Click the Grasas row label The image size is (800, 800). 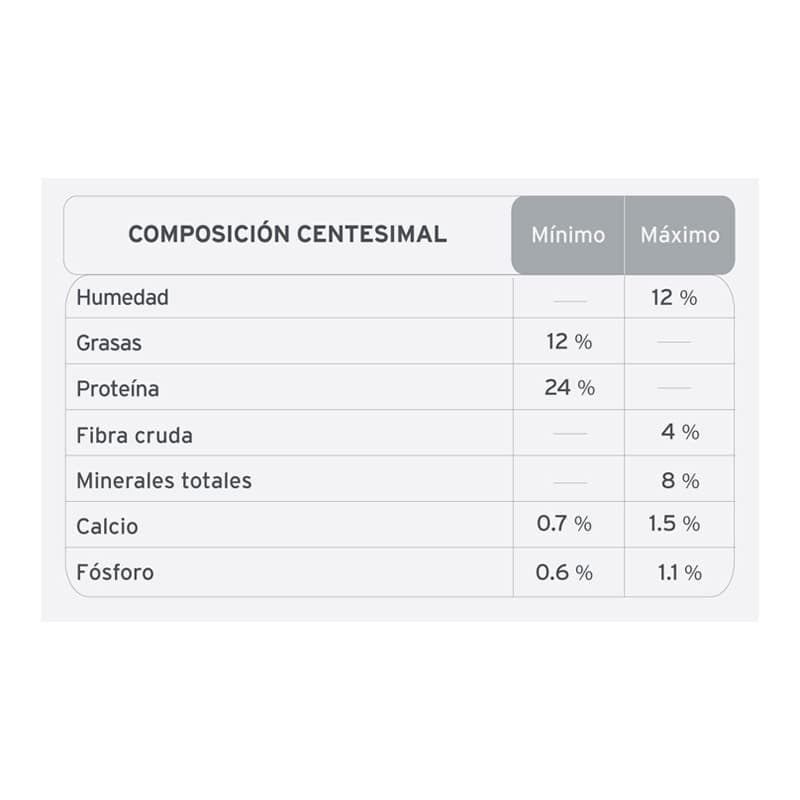pyautogui.click(x=109, y=343)
